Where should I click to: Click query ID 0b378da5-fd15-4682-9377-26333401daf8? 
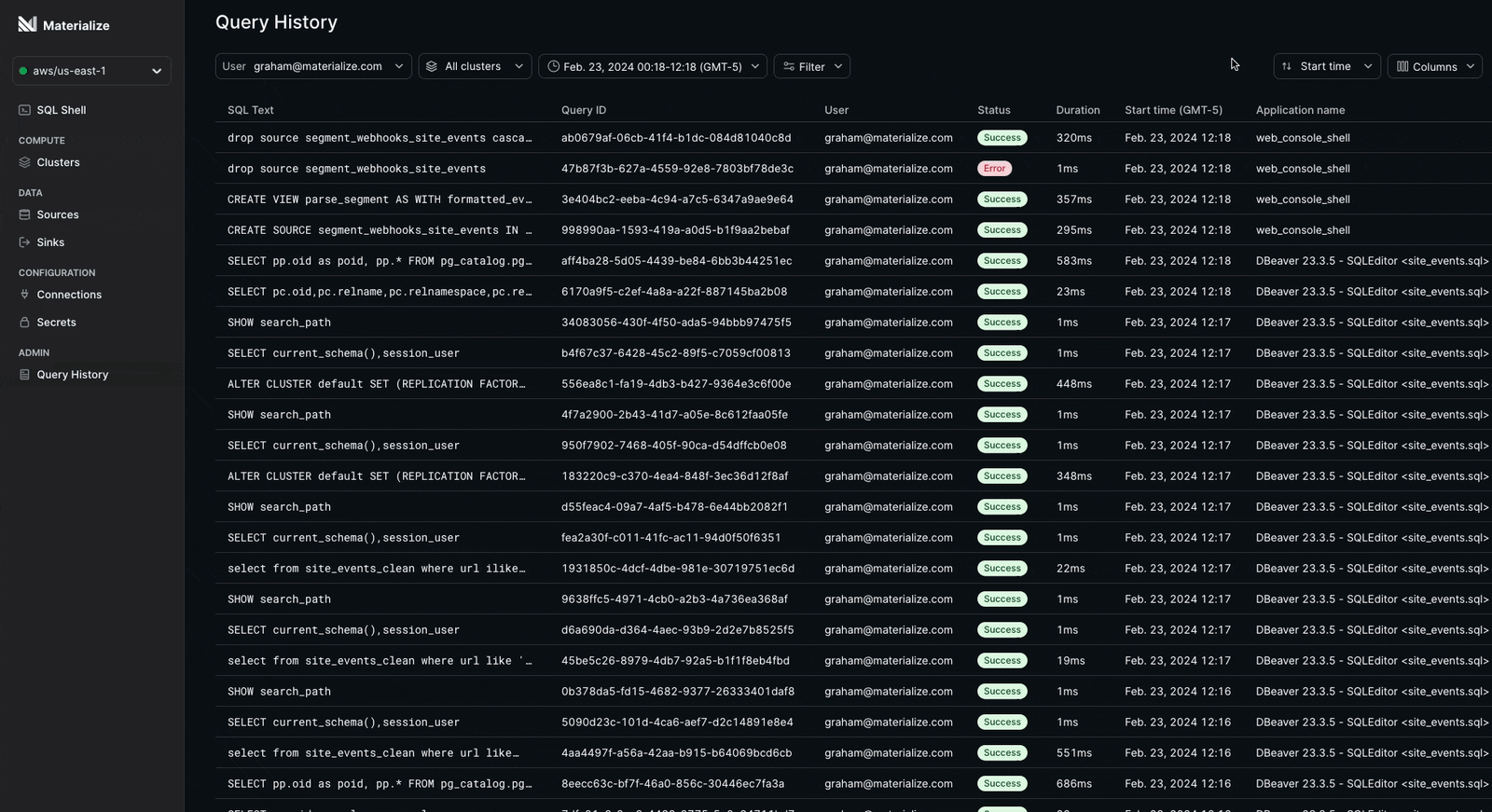pos(678,692)
